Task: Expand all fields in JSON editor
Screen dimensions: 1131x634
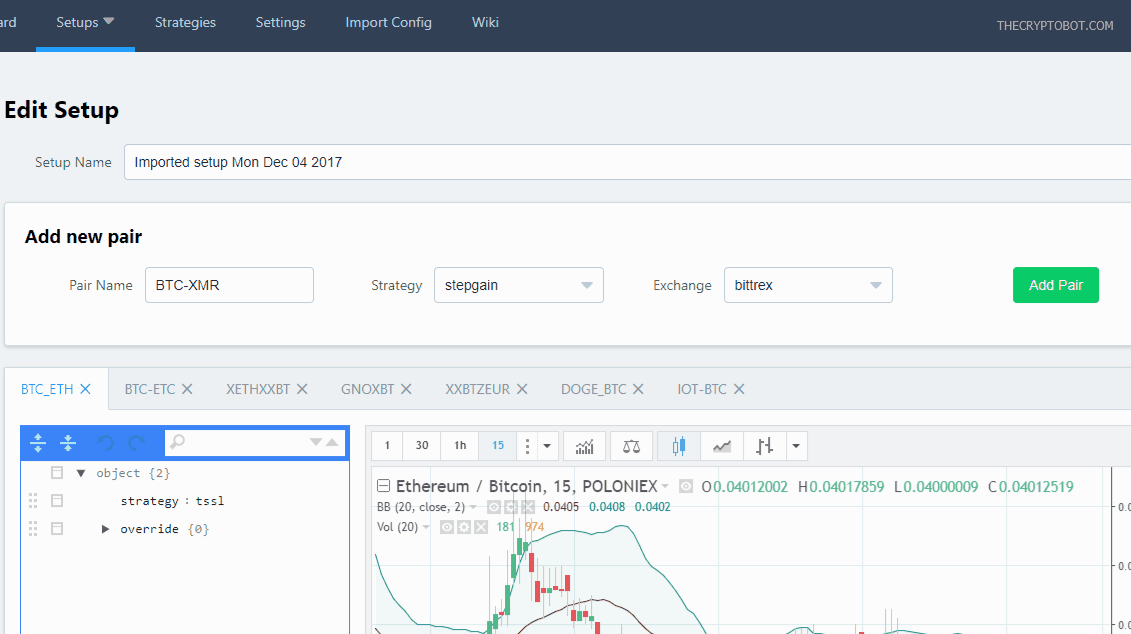Action: [38, 442]
